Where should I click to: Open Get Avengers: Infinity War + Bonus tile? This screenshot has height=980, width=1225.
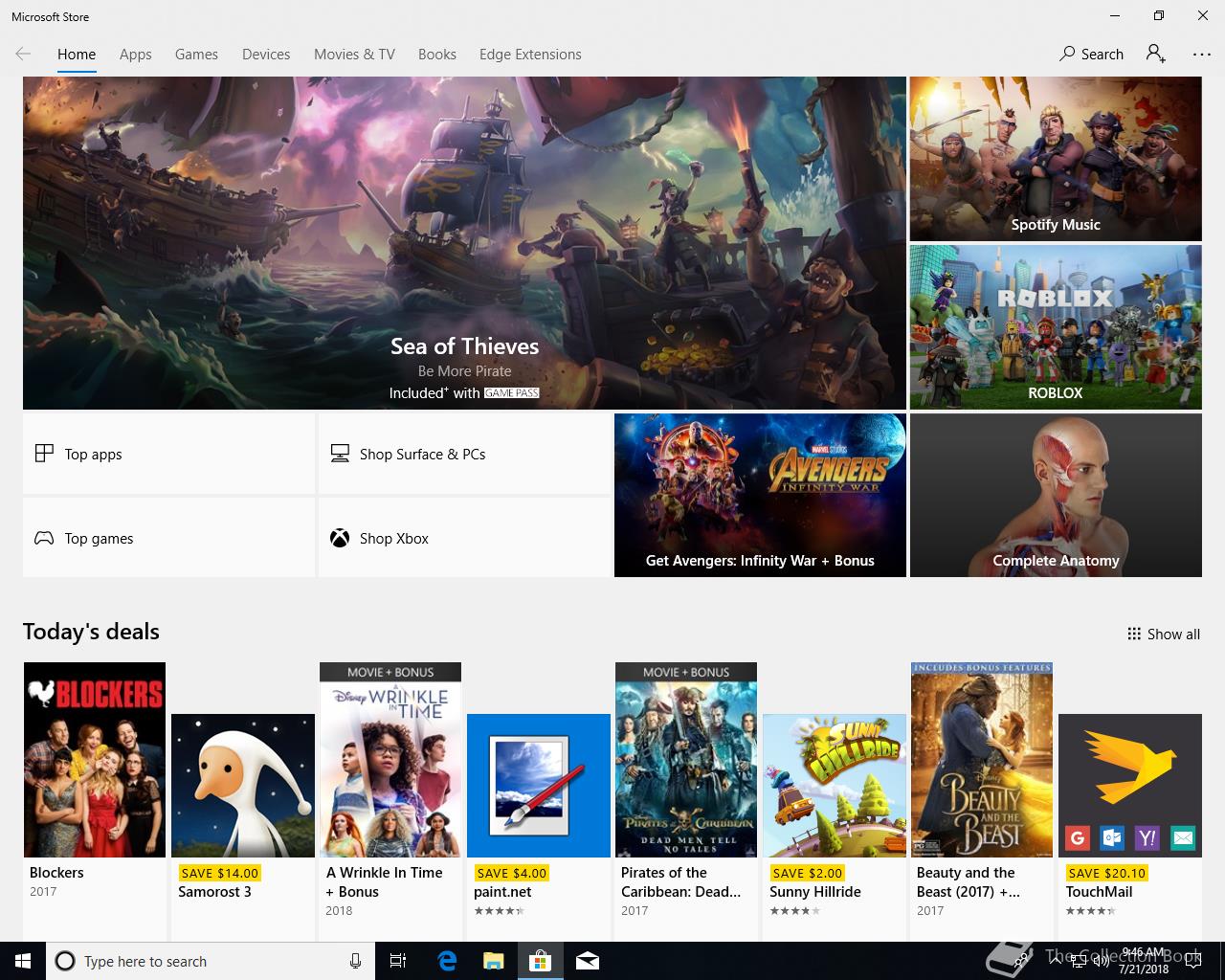pyautogui.click(x=760, y=495)
